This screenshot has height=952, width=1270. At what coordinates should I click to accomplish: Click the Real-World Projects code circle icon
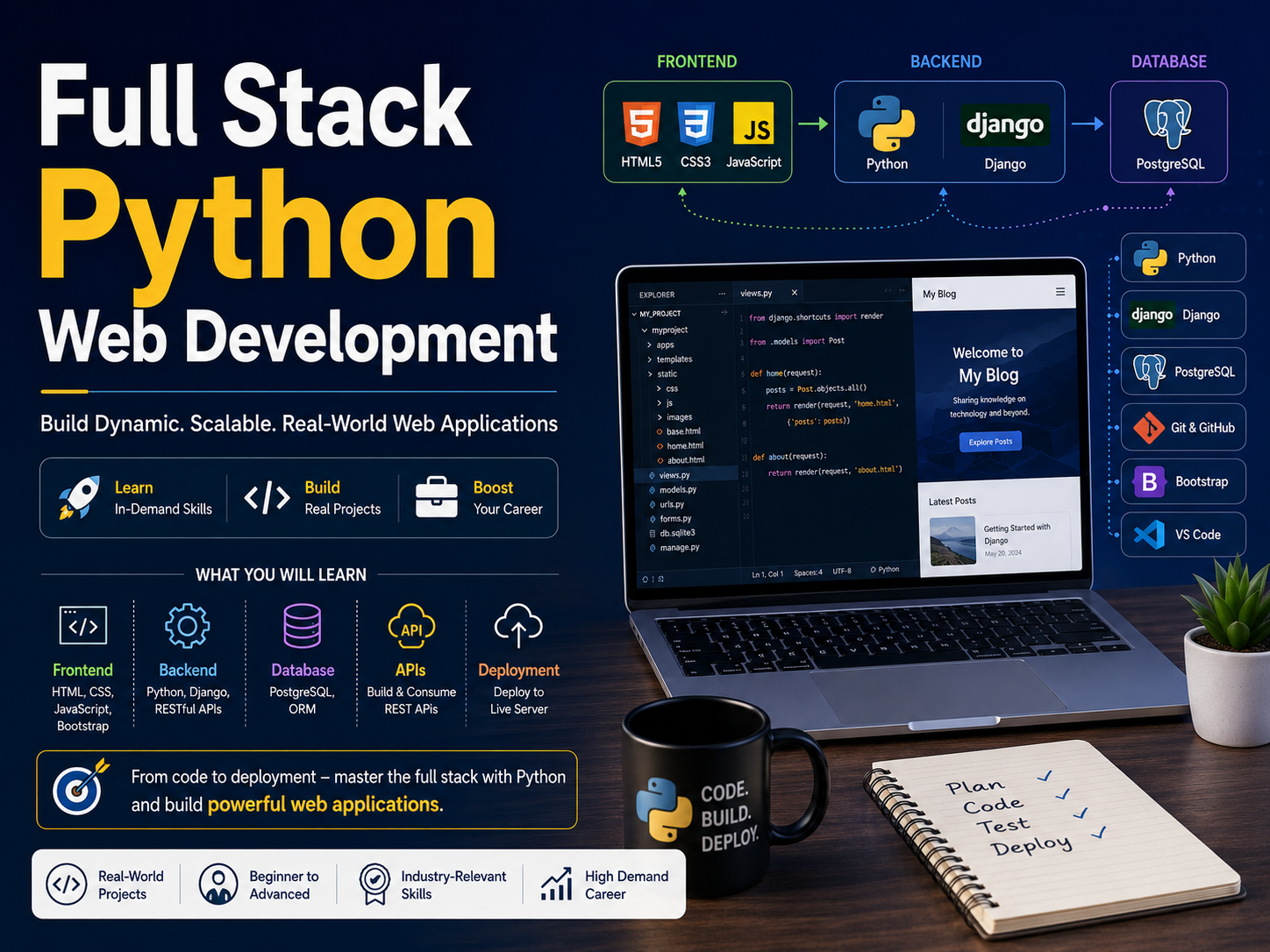pyautogui.click(x=67, y=884)
